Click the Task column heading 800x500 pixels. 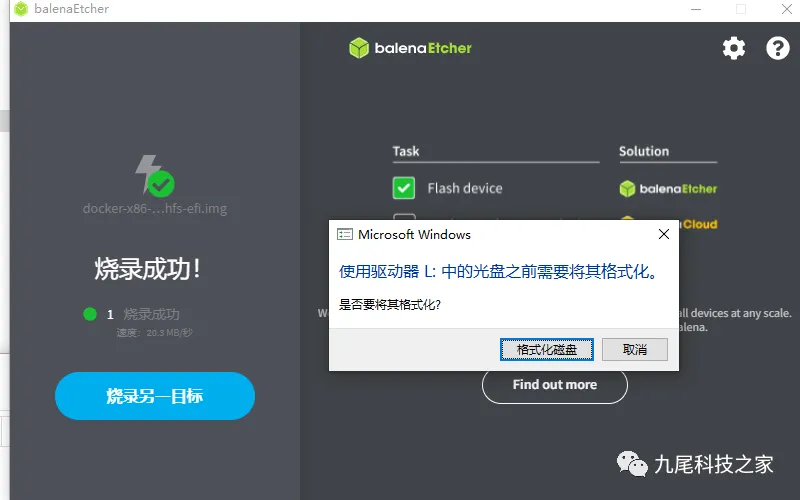(x=406, y=151)
